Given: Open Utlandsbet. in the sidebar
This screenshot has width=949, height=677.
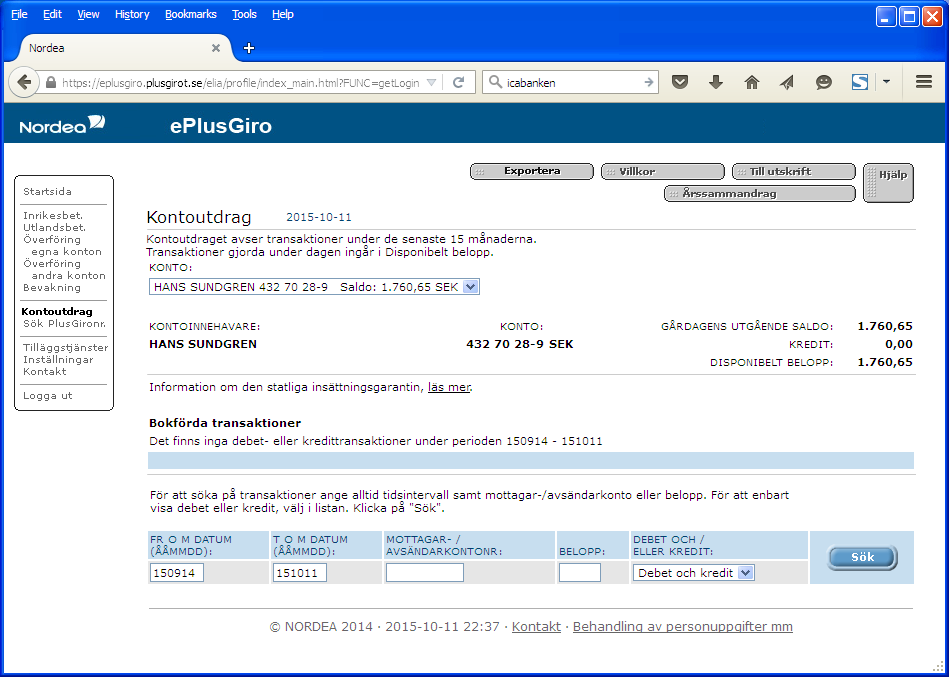Looking at the screenshot, I should (x=54, y=227).
